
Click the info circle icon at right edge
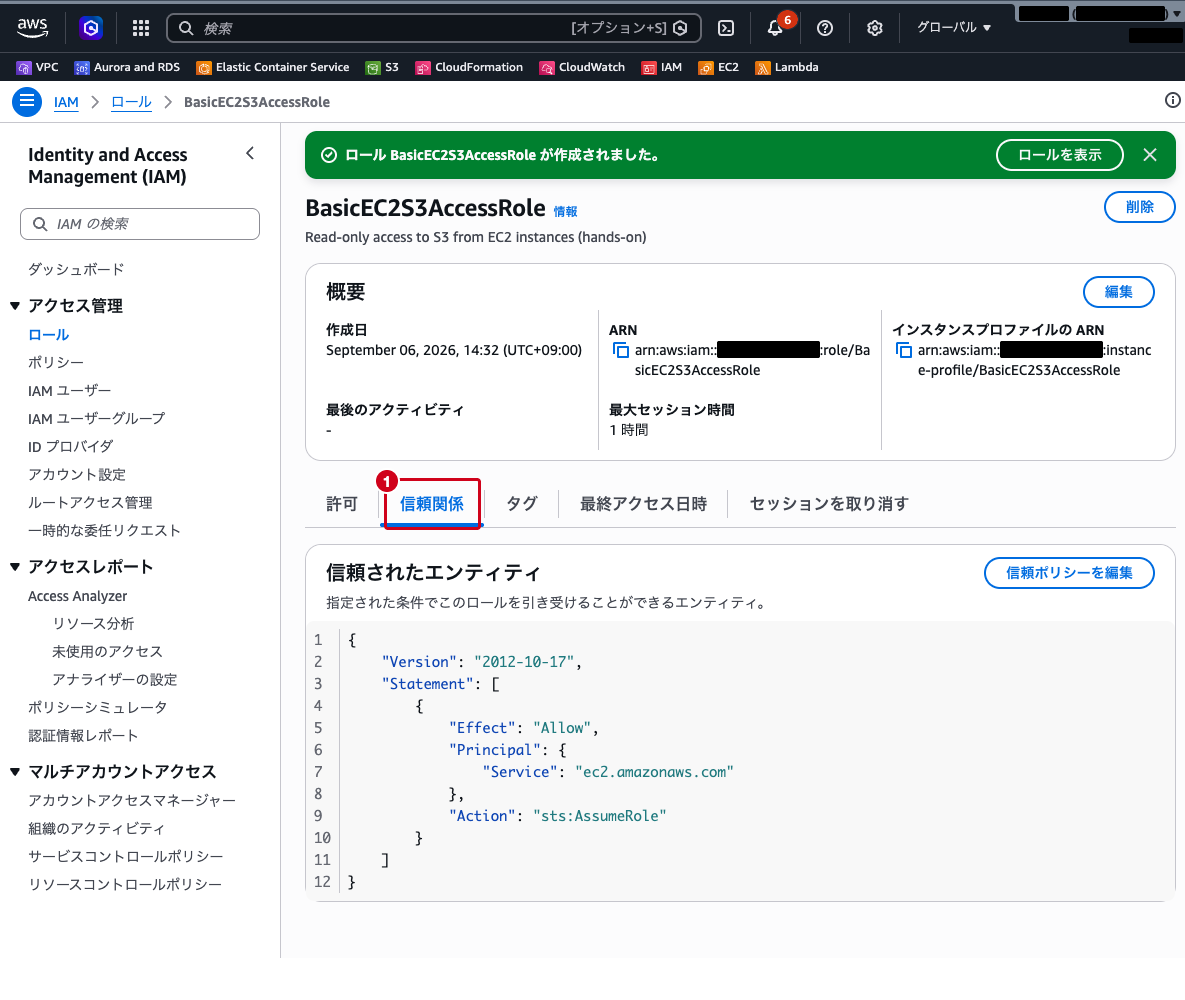pos(1172,100)
